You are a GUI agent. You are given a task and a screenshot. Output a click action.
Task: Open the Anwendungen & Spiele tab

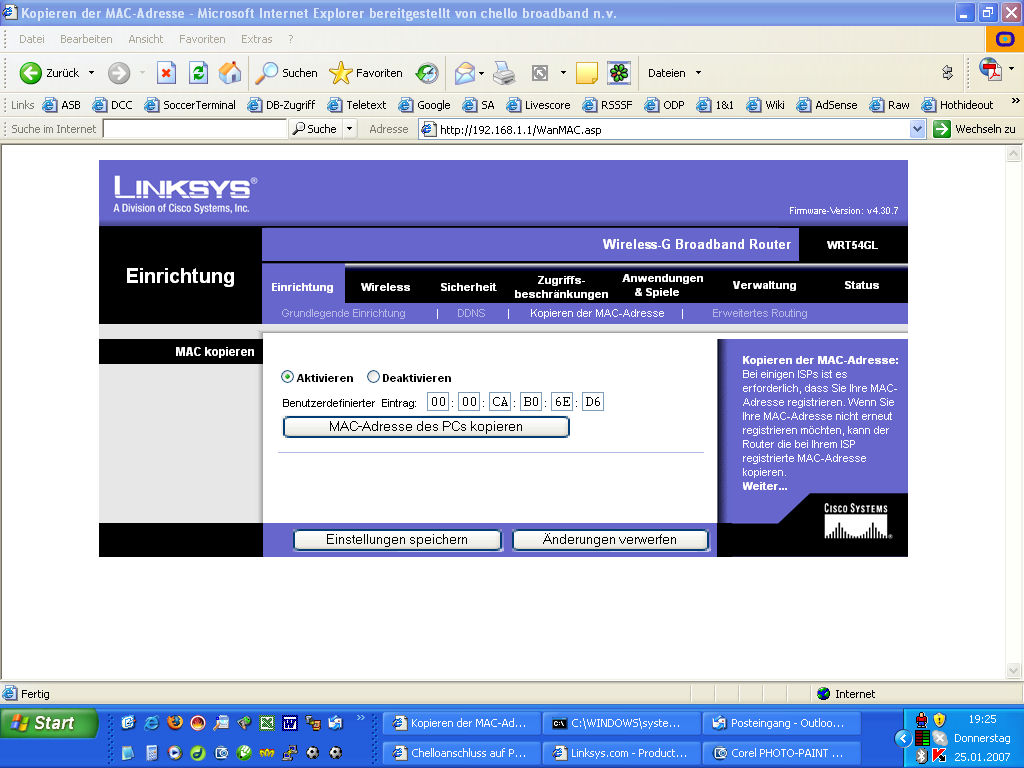point(662,285)
